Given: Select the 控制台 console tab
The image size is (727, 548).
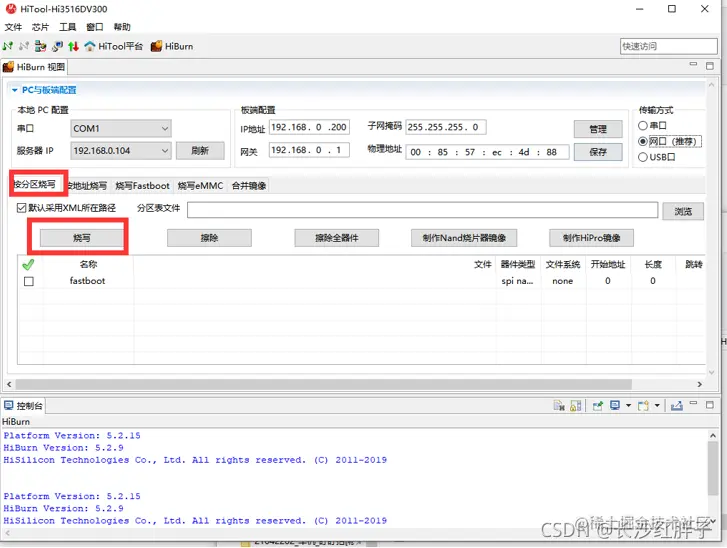Looking at the screenshot, I should pyautogui.click(x=23, y=406).
